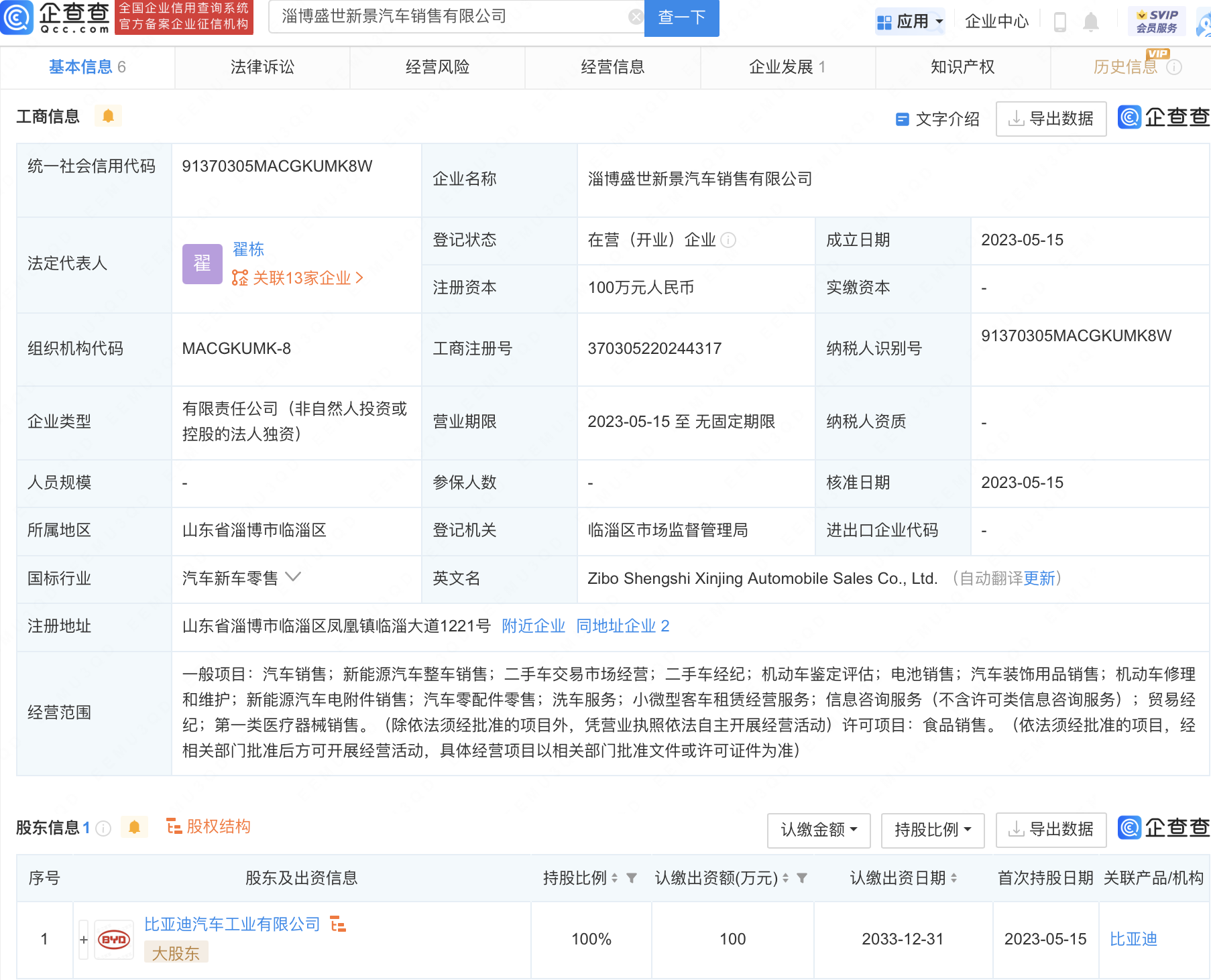Click the 附近企业 link
This screenshot has width=1211, height=980.
[x=534, y=626]
